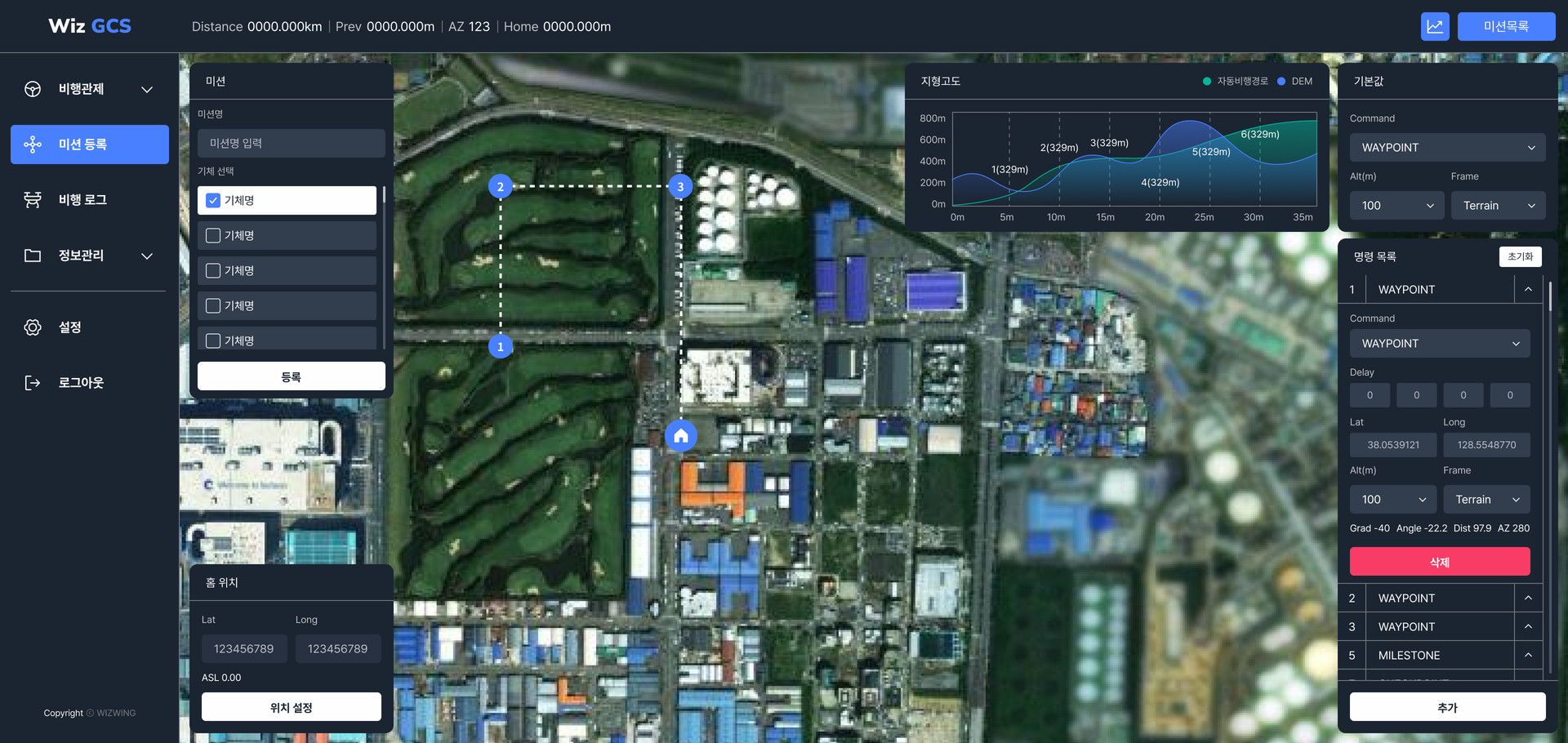1568x743 pixels.
Task: Click the mission registration node icon
Action: click(x=33, y=145)
